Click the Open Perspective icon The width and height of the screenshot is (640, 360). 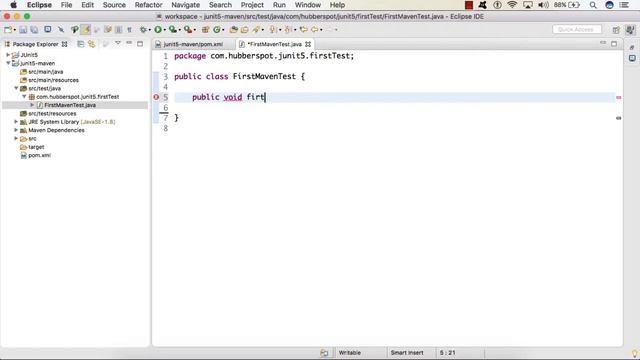click(616, 30)
